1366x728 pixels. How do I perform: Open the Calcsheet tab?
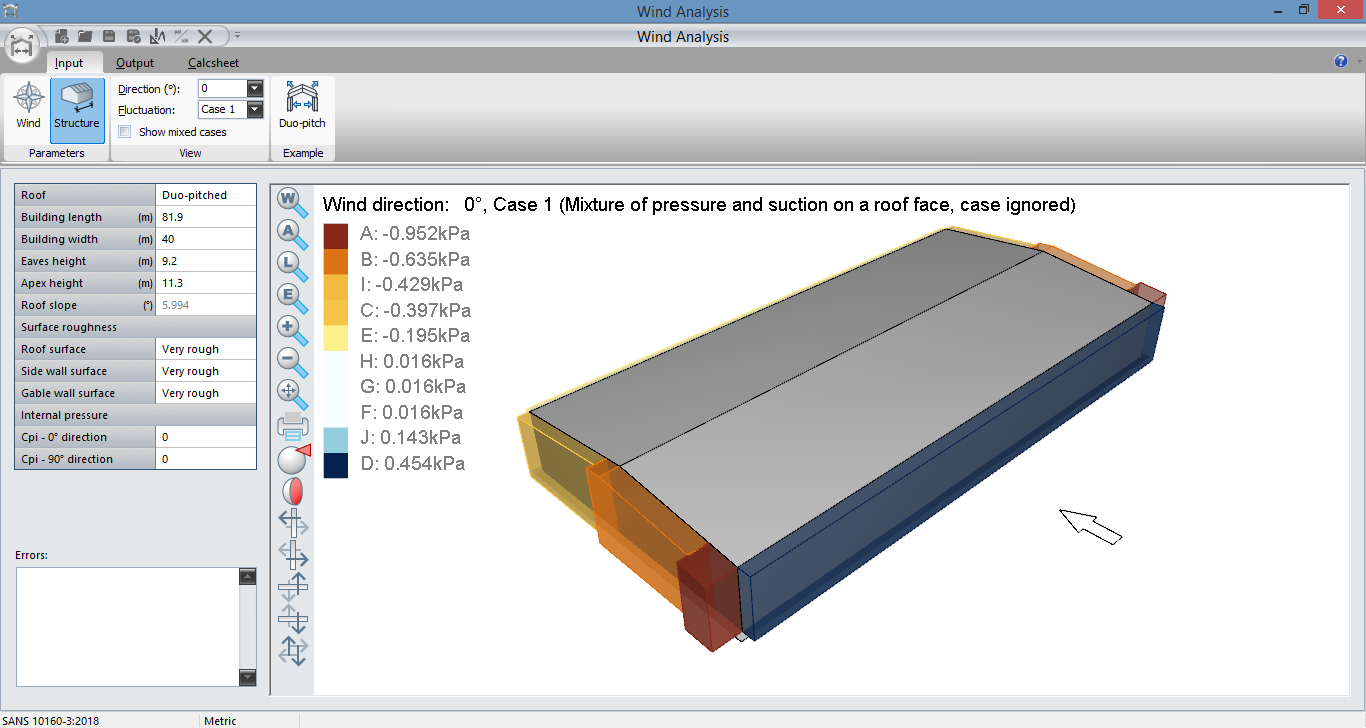[x=213, y=63]
